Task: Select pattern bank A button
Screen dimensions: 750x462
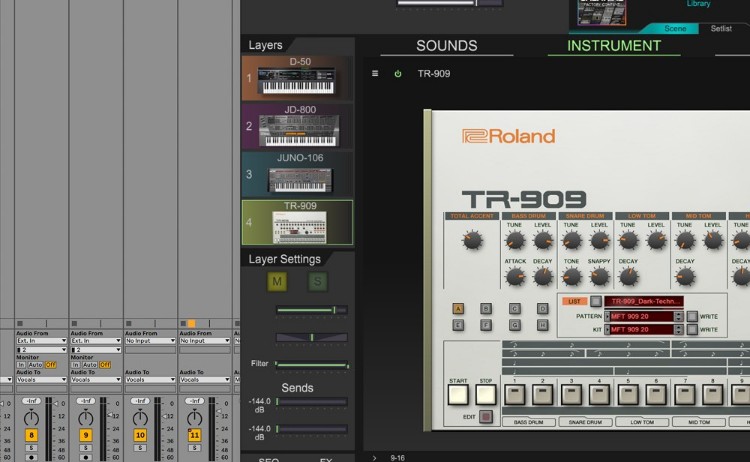Action: pos(458,308)
